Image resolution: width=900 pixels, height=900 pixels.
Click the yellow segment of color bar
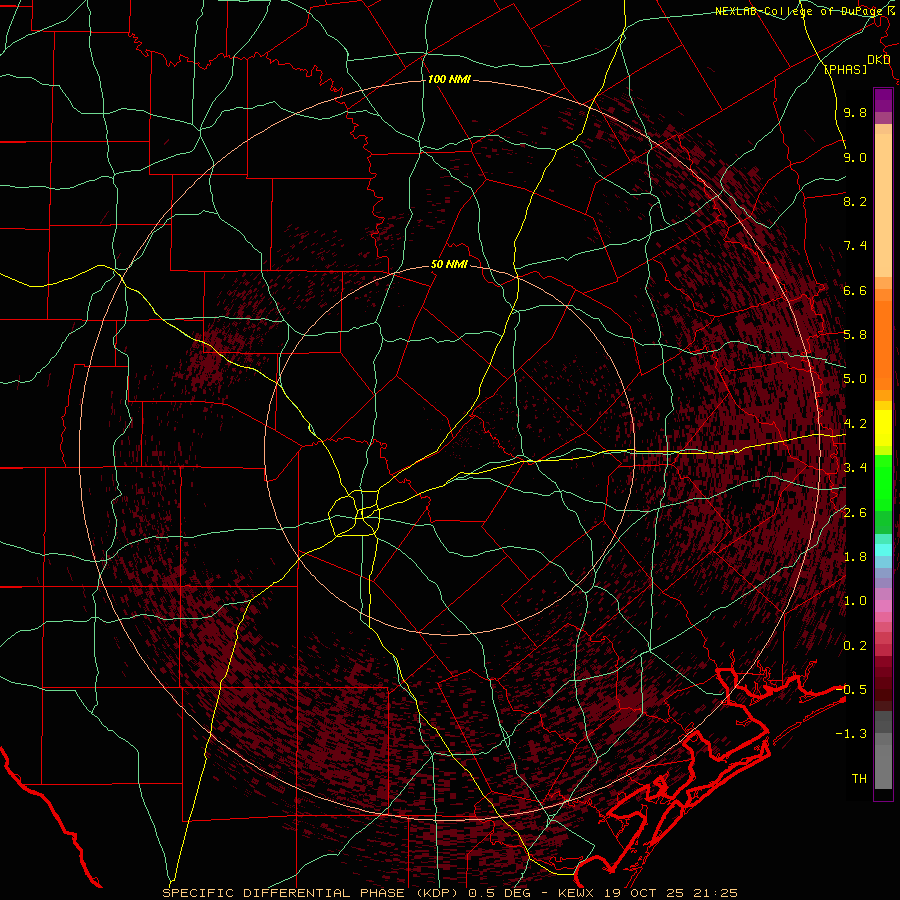(x=883, y=428)
